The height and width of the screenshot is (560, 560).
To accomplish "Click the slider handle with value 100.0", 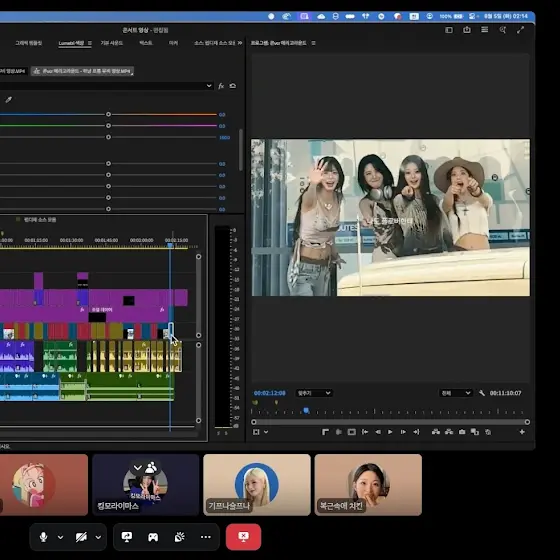I will click(x=108, y=137).
